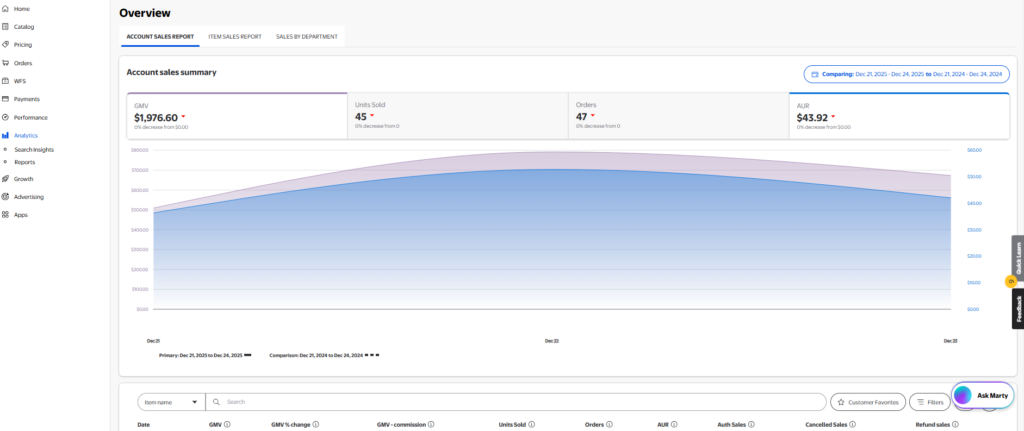Screen dimensions: 1024x431
Task: Click the Filters button
Action: point(930,402)
